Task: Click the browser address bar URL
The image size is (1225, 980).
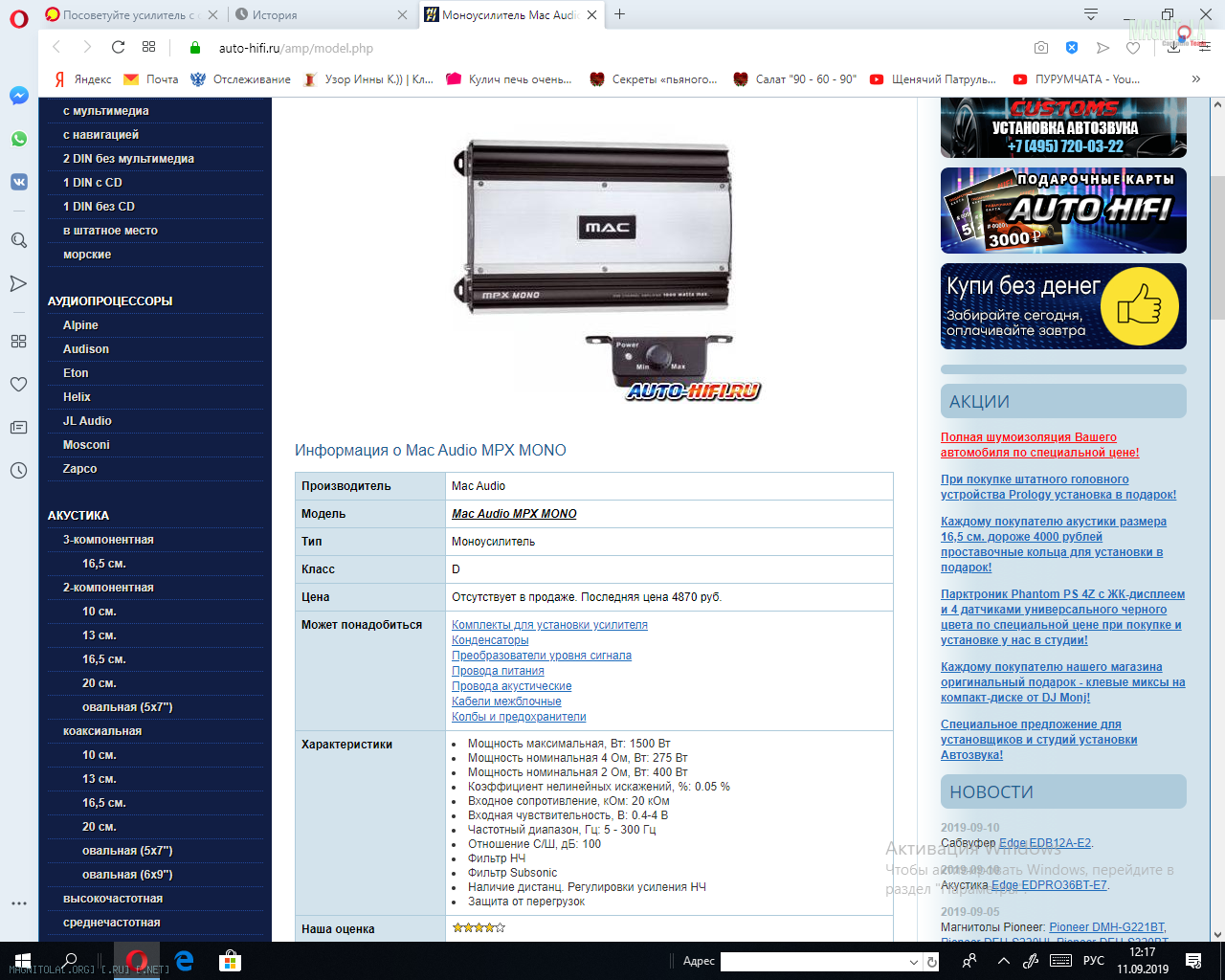Action: pos(296,48)
